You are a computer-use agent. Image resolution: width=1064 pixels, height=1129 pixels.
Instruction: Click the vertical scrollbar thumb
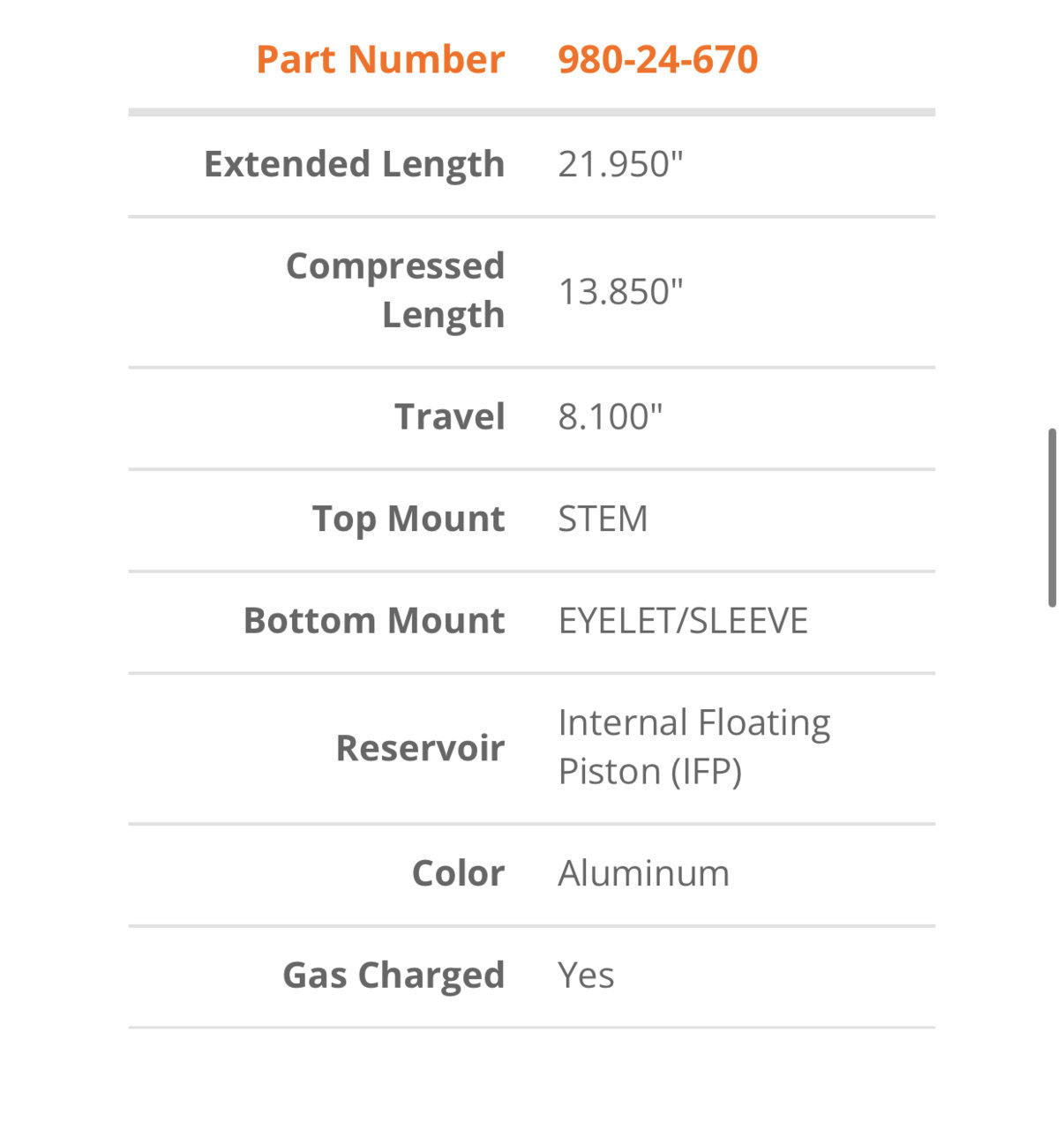[1052, 518]
